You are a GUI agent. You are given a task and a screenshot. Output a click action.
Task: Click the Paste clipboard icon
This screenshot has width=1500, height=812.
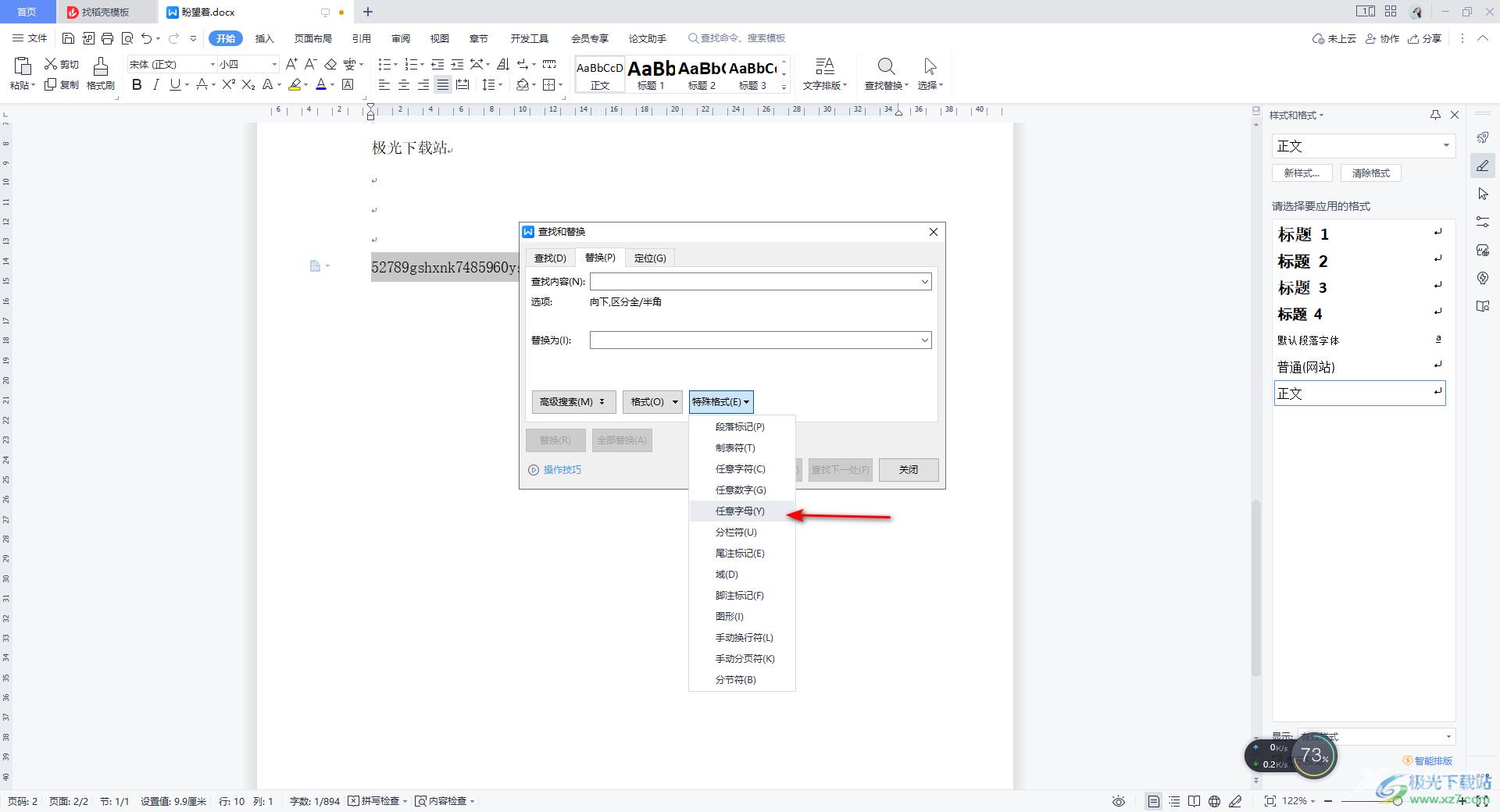tap(23, 66)
